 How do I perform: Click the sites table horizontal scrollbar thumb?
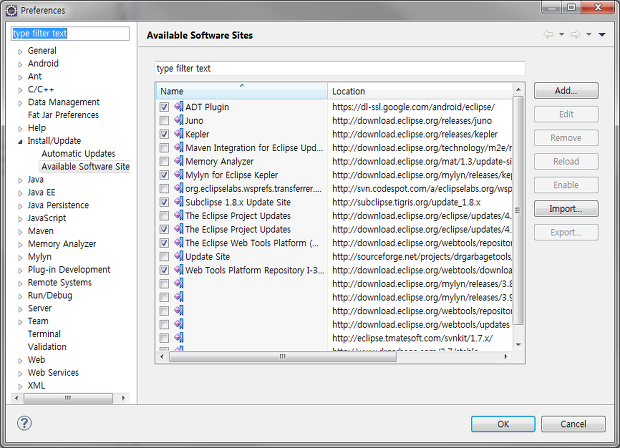pos(283,357)
